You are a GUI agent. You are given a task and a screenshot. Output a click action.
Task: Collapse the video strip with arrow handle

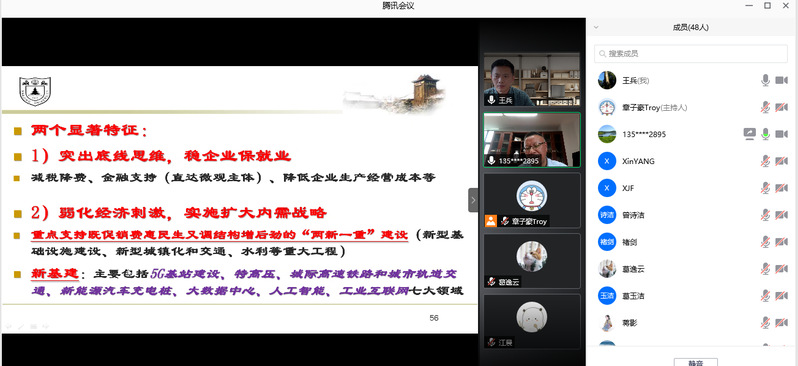click(473, 200)
